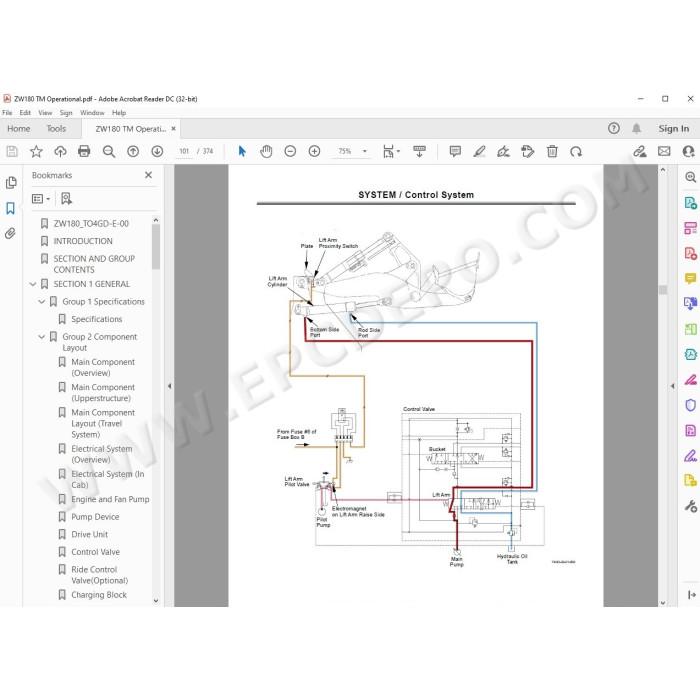This screenshot has width=700, height=700.
Task: Collapse Group 2 Component Layout
Action: (x=42, y=337)
